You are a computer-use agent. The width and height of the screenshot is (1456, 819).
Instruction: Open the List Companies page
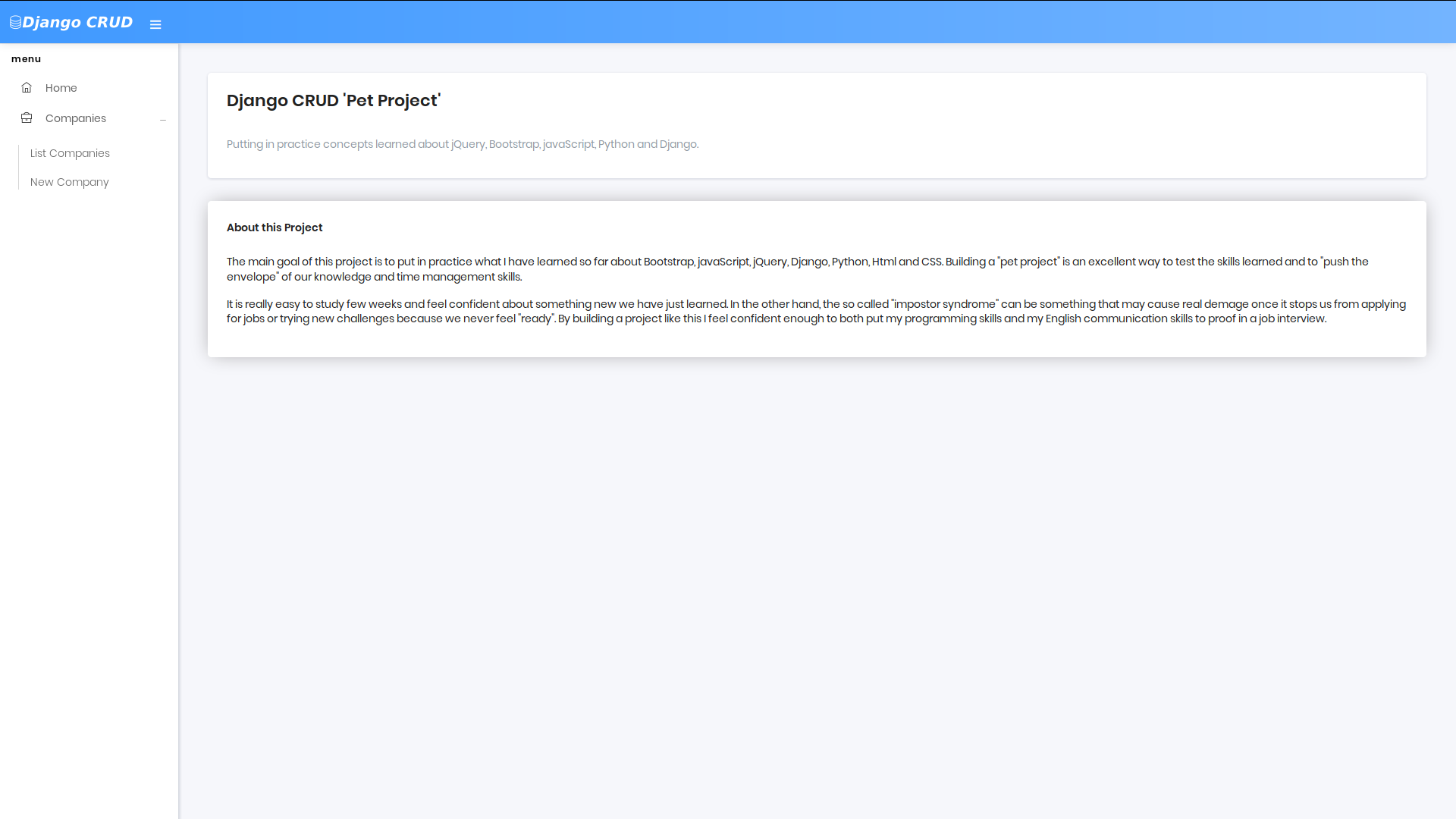(70, 153)
